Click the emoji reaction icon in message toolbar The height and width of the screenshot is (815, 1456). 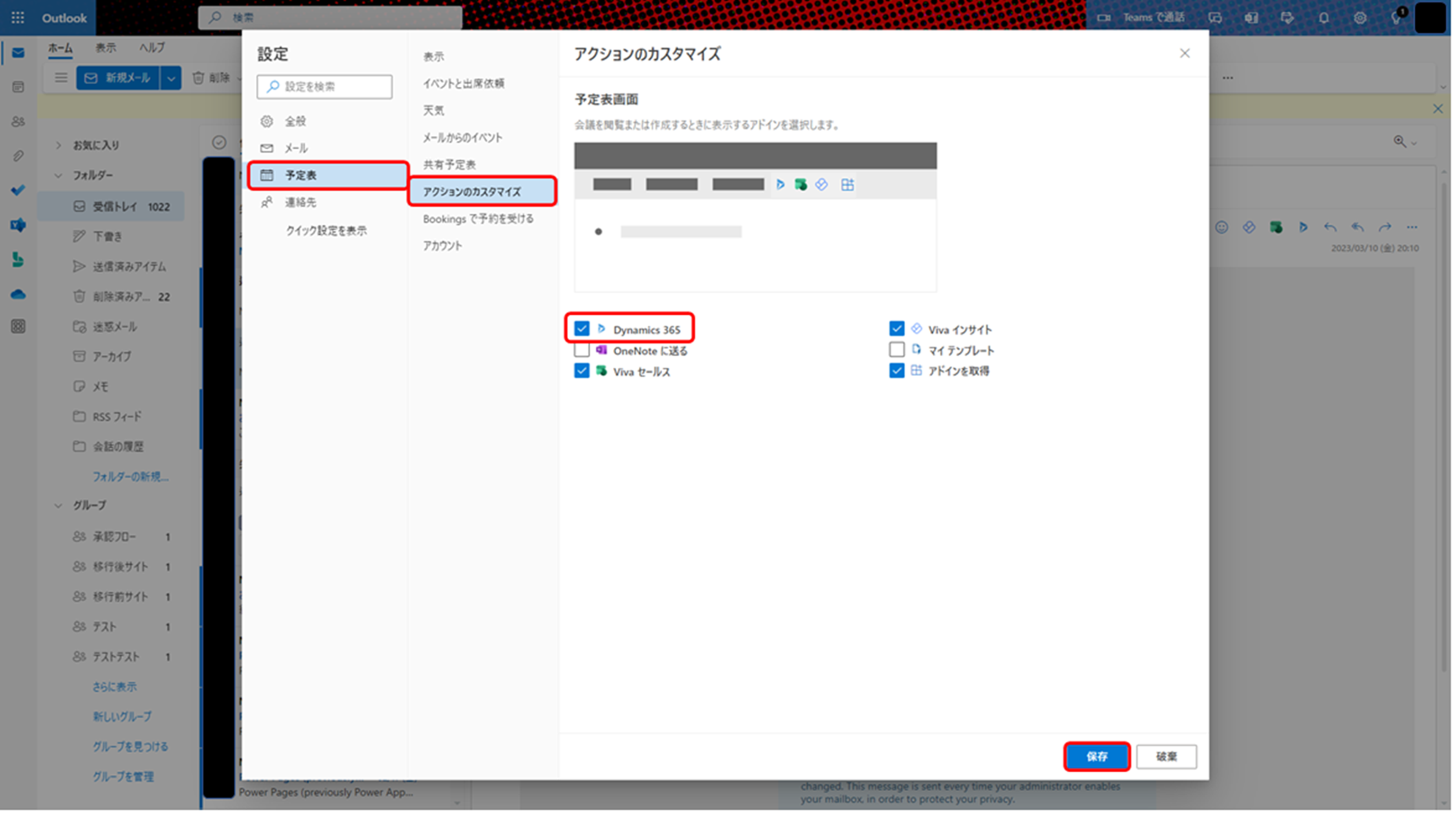[x=1222, y=227]
